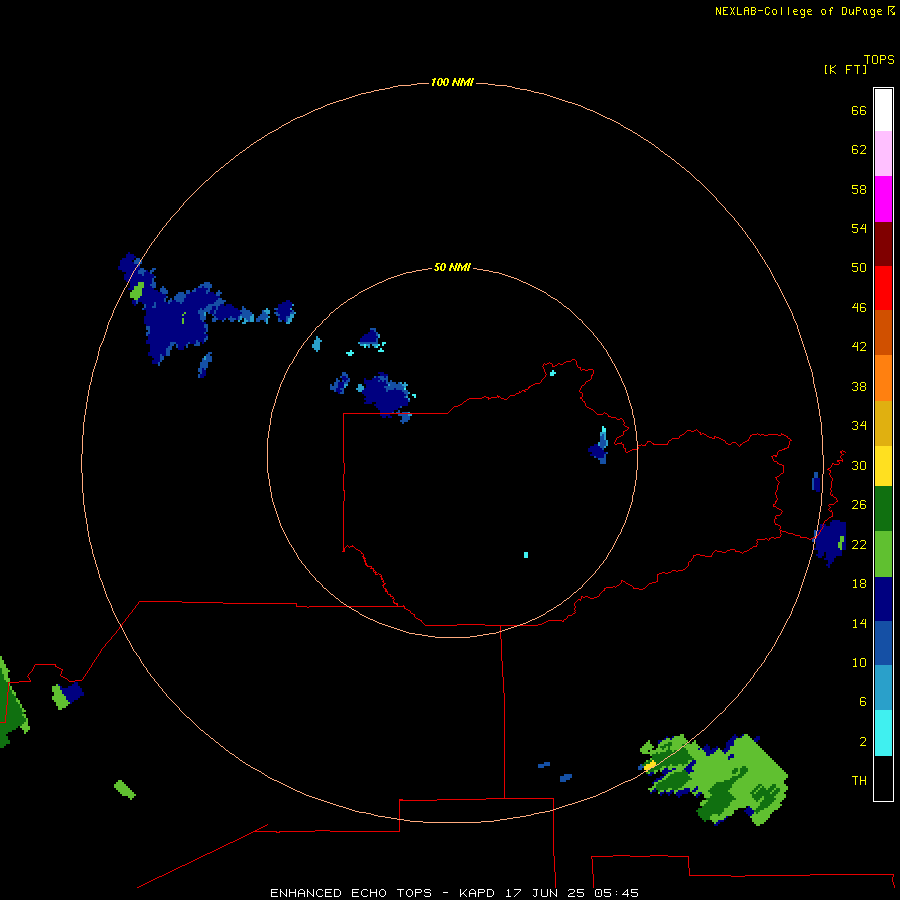The height and width of the screenshot is (900, 900).
Task: Click the "54" legend value
Action: point(859,228)
